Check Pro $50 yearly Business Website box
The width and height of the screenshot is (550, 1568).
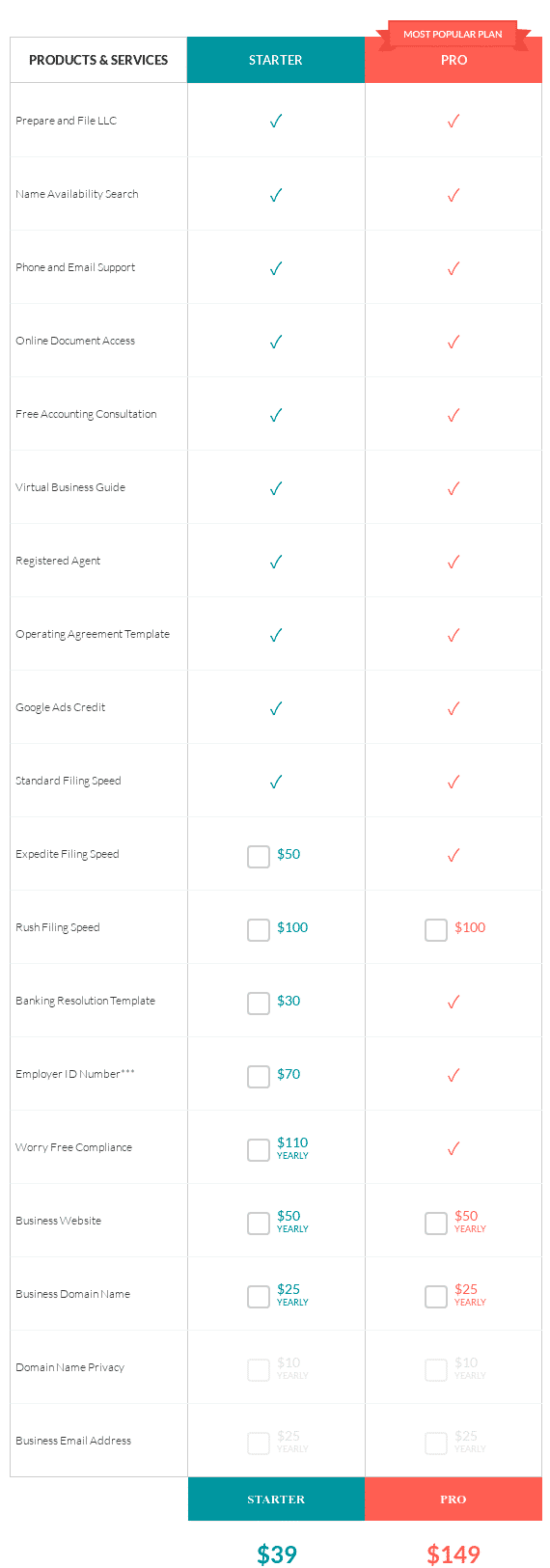[x=436, y=1223]
